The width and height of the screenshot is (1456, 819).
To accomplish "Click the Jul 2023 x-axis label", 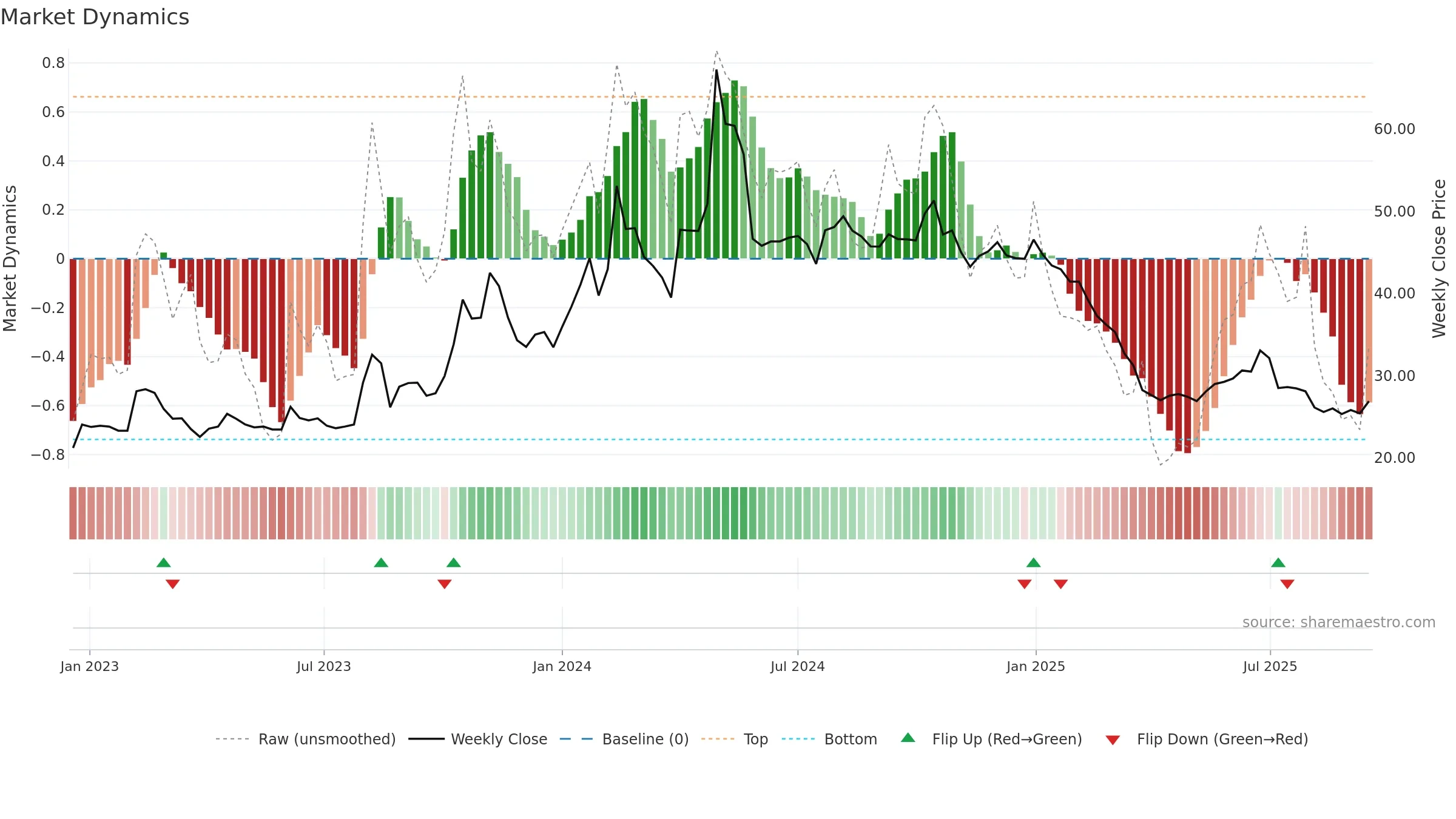I will pyautogui.click(x=324, y=666).
